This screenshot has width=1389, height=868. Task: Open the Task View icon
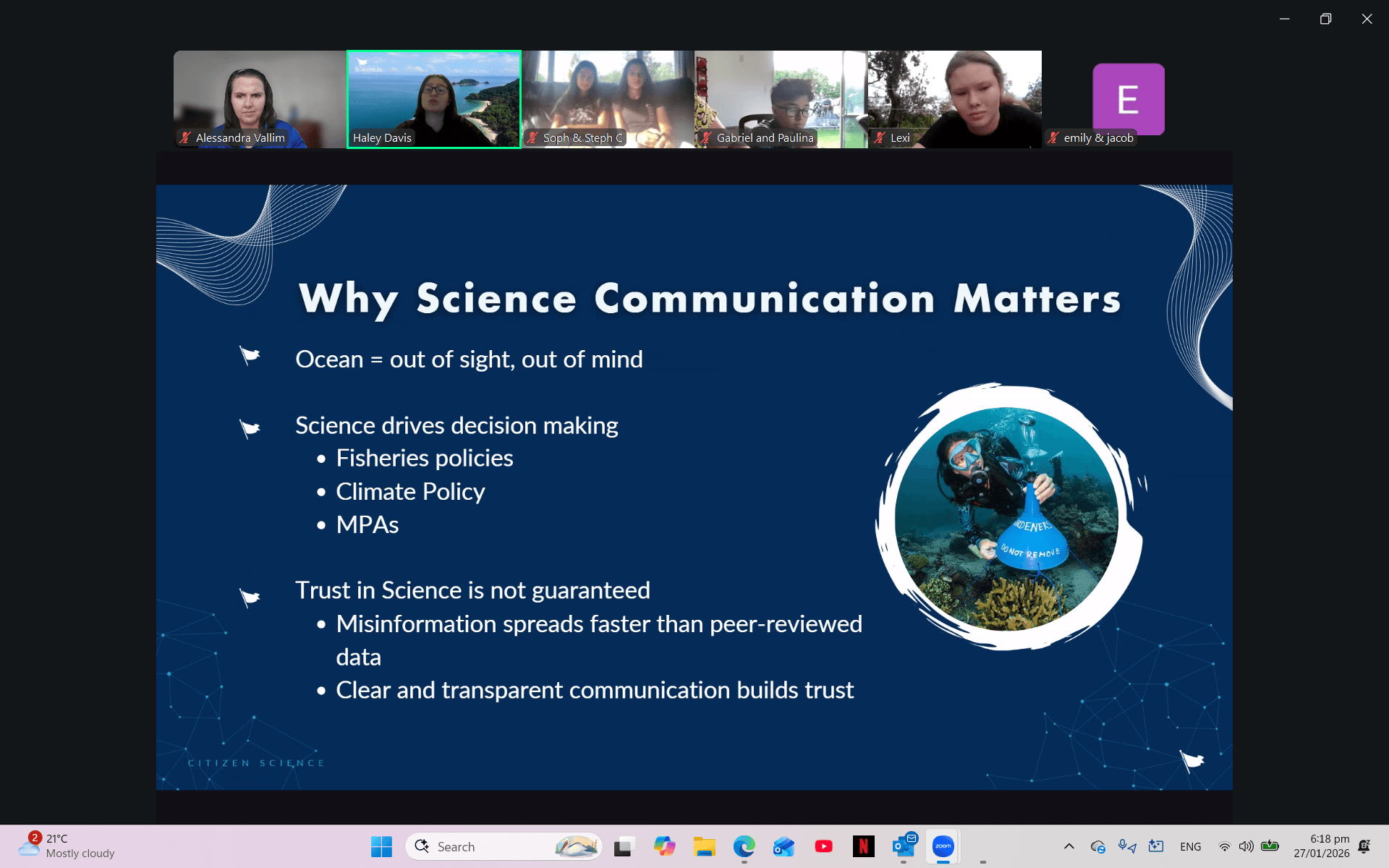(624, 846)
